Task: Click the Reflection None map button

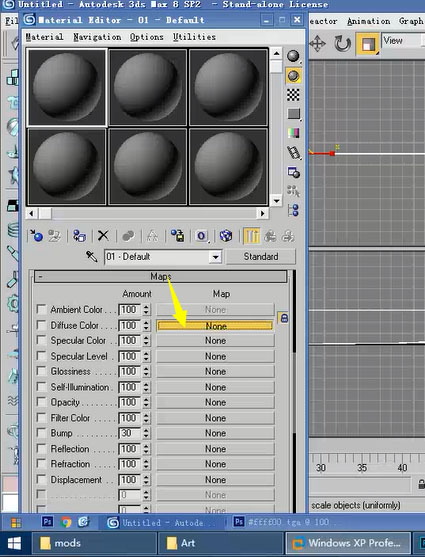Action: click(x=215, y=449)
